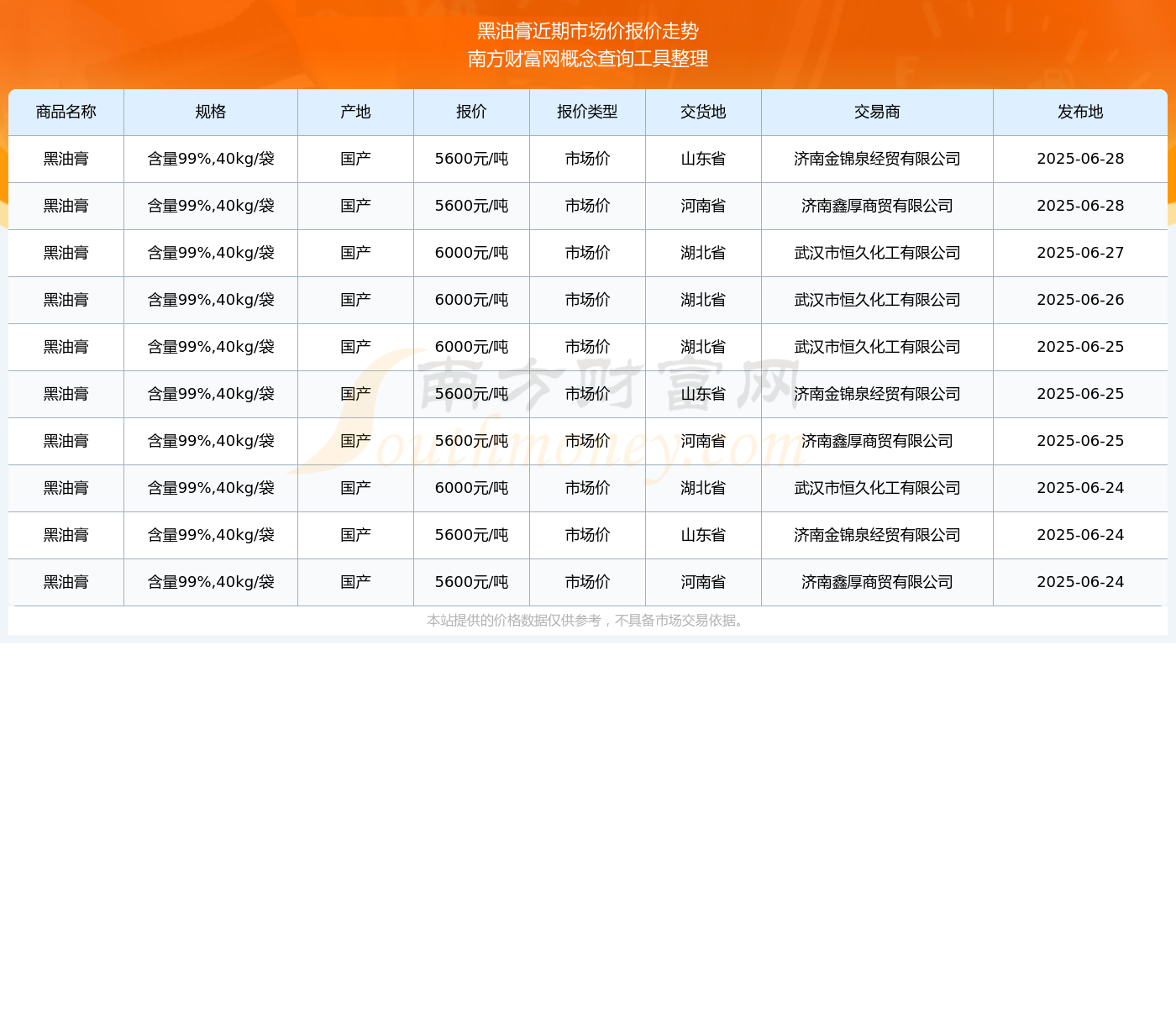Click 6000元/吨 in the 2025-06-27 row
Image resolution: width=1176 pixels, height=1012 pixels.
pos(472,253)
